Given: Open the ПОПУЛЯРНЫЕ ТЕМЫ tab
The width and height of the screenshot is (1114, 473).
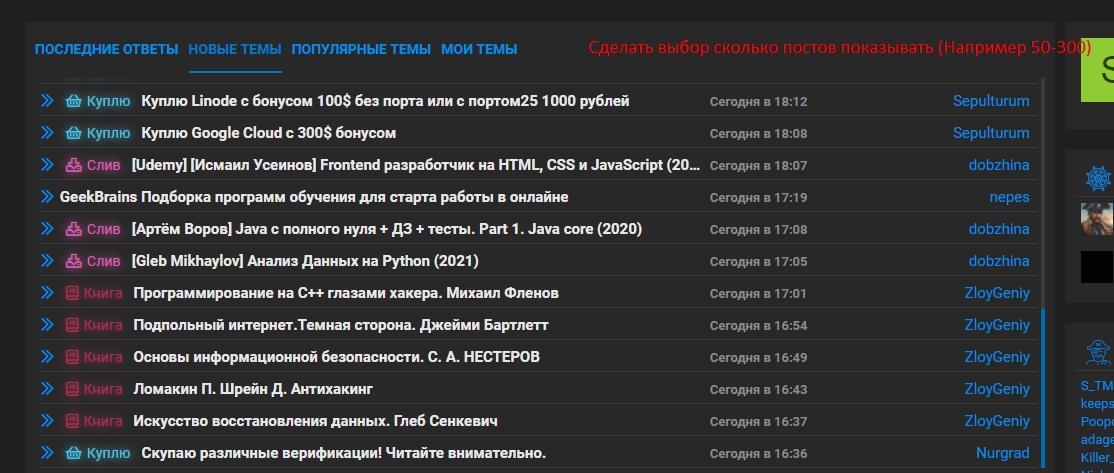Looking at the screenshot, I should (361, 49).
